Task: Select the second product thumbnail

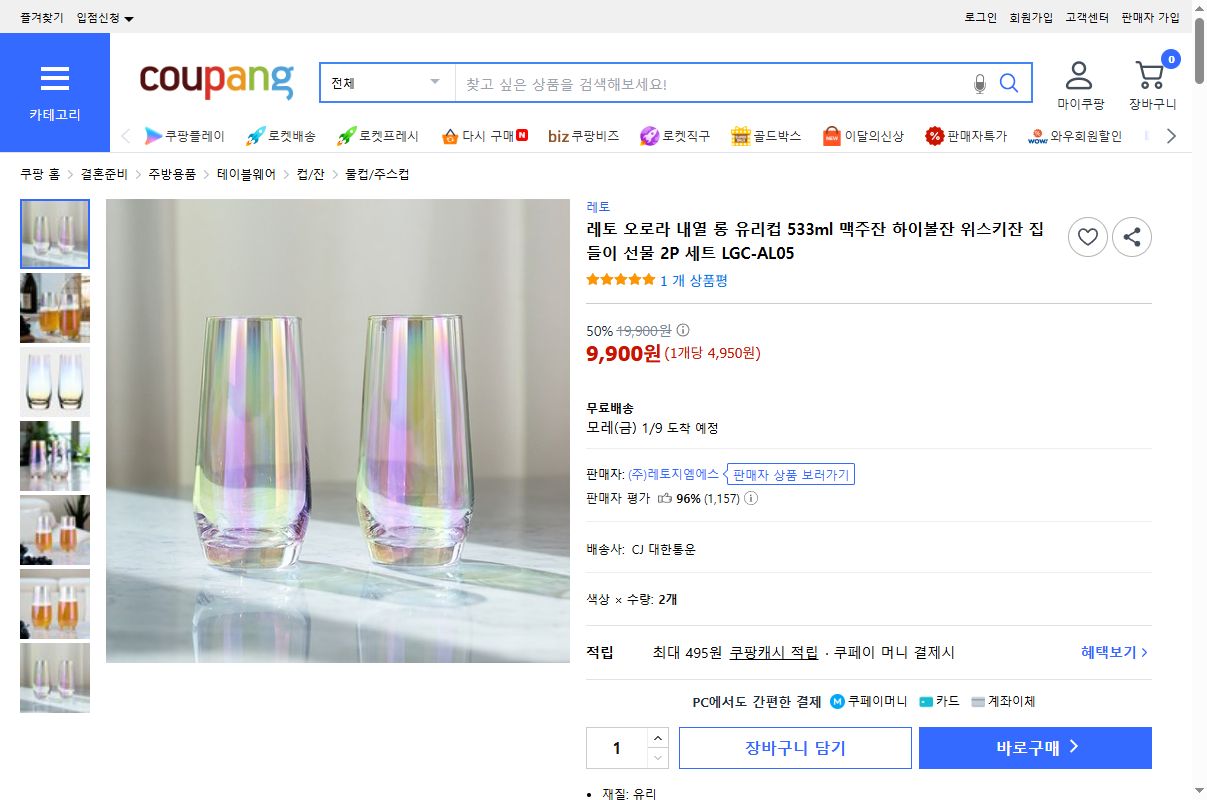Action: (55, 308)
